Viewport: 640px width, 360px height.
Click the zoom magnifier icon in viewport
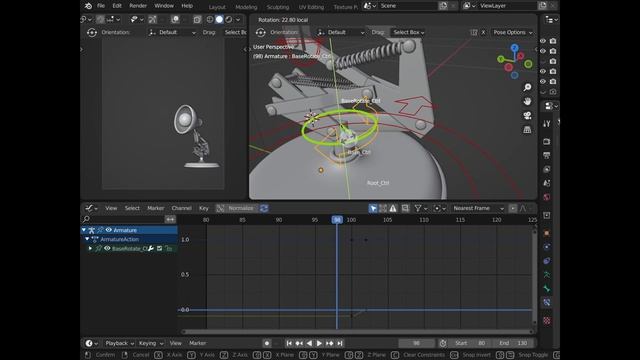[527, 87]
